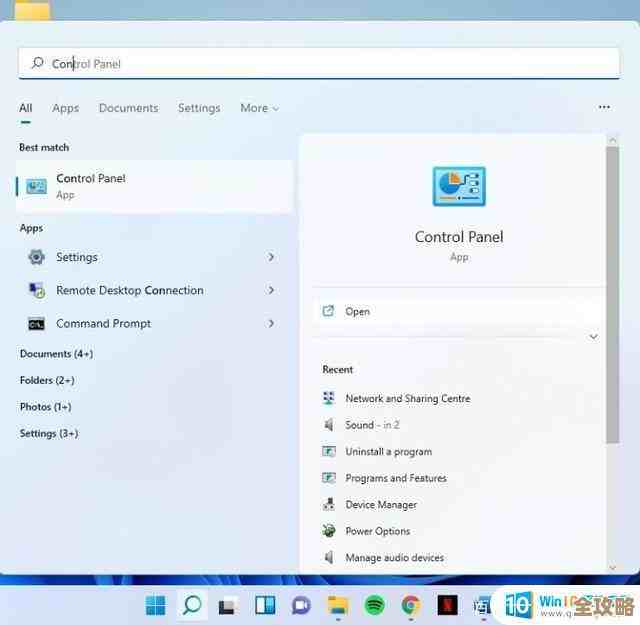
Task: Open the Chat app on the taskbar
Action: 301,605
